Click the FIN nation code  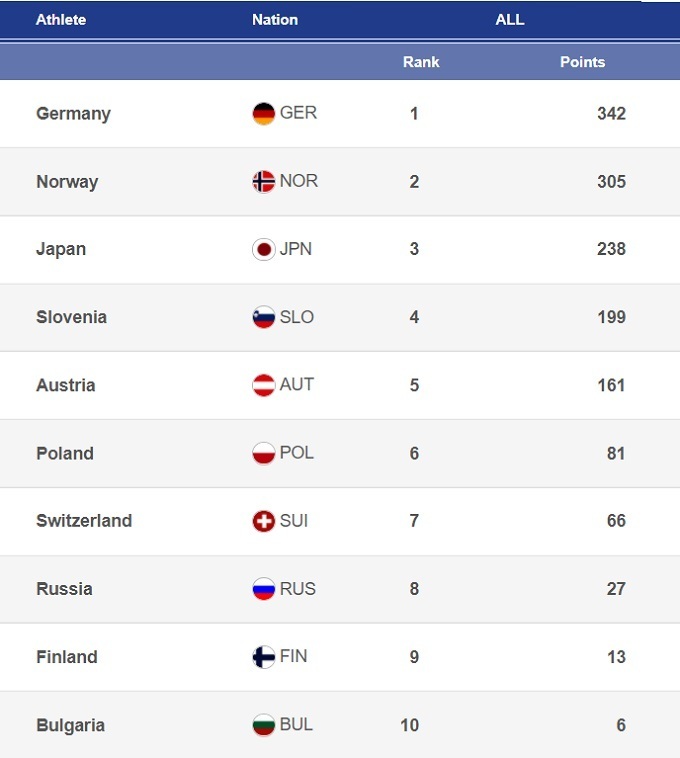294,656
